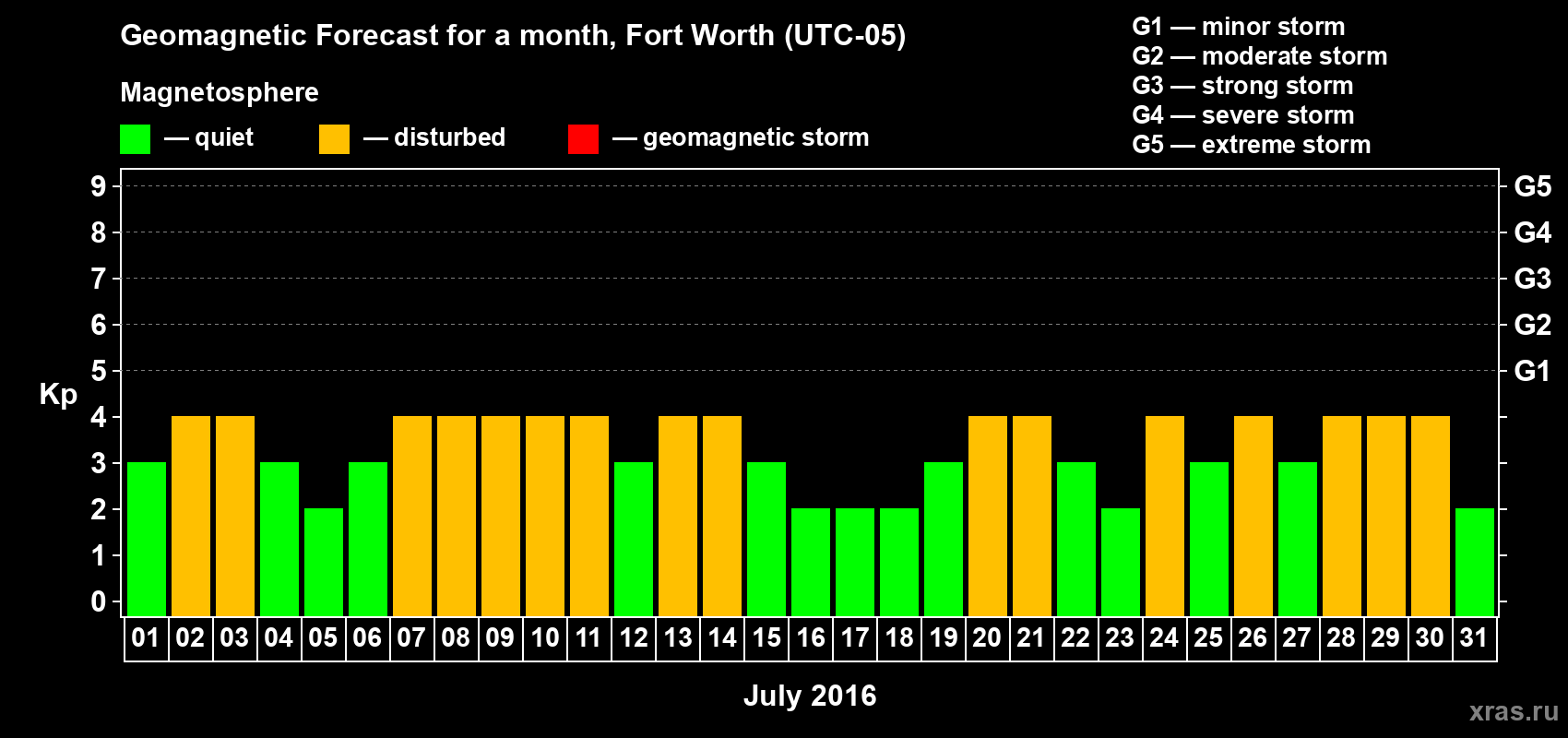Click the green bar for day 17

[x=855, y=563]
